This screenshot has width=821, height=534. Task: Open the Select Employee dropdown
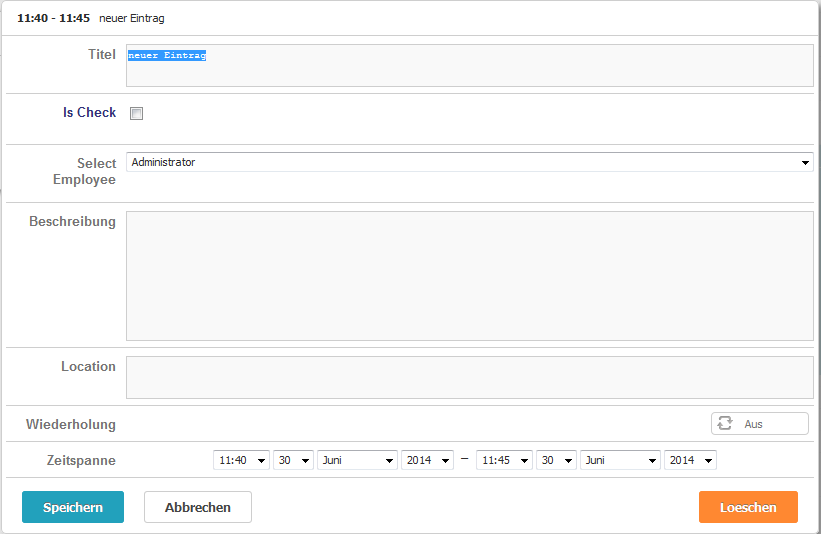pos(469,162)
